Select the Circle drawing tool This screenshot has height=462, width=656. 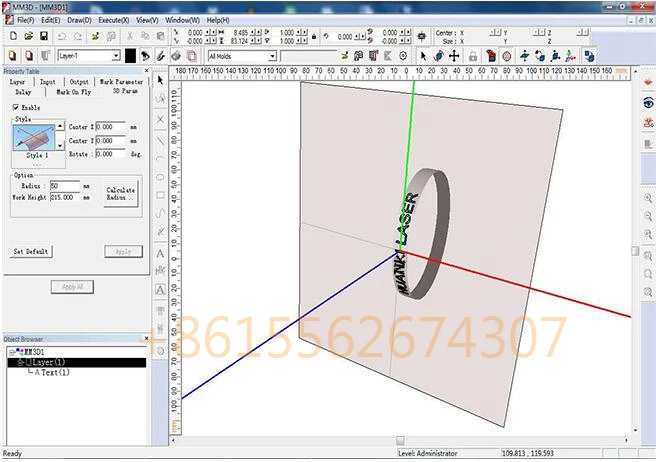click(x=160, y=176)
